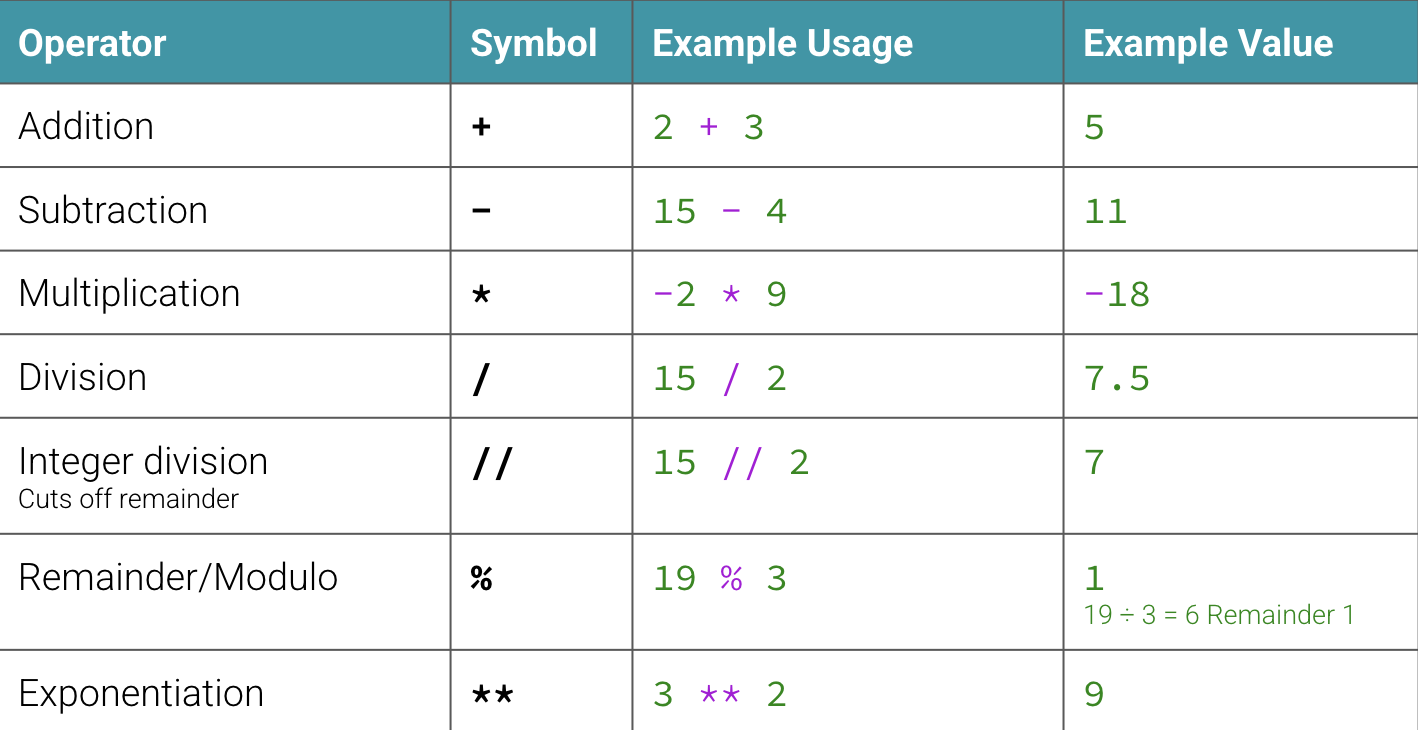Click the Symbol column header
1418x730 pixels.
click(x=533, y=43)
